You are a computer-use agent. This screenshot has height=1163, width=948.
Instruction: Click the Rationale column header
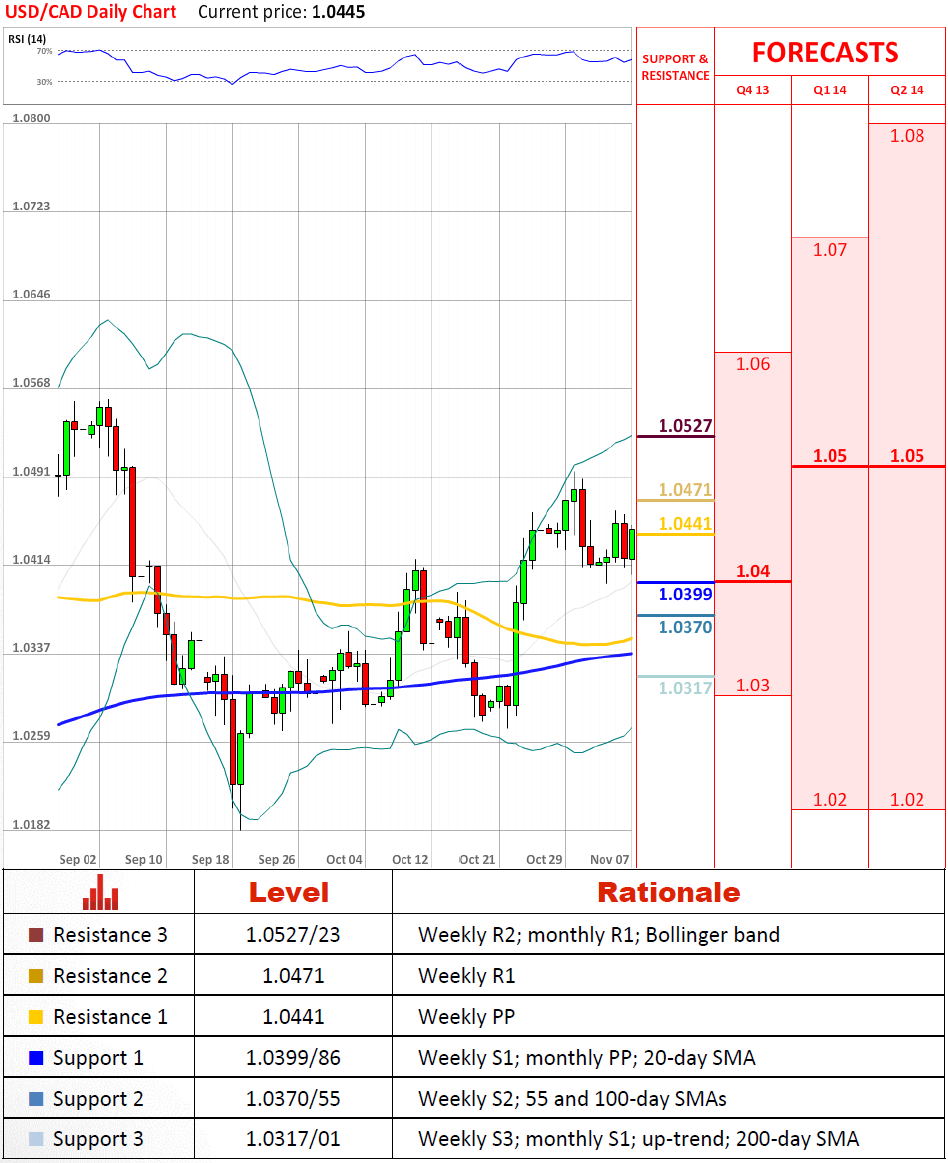click(668, 892)
